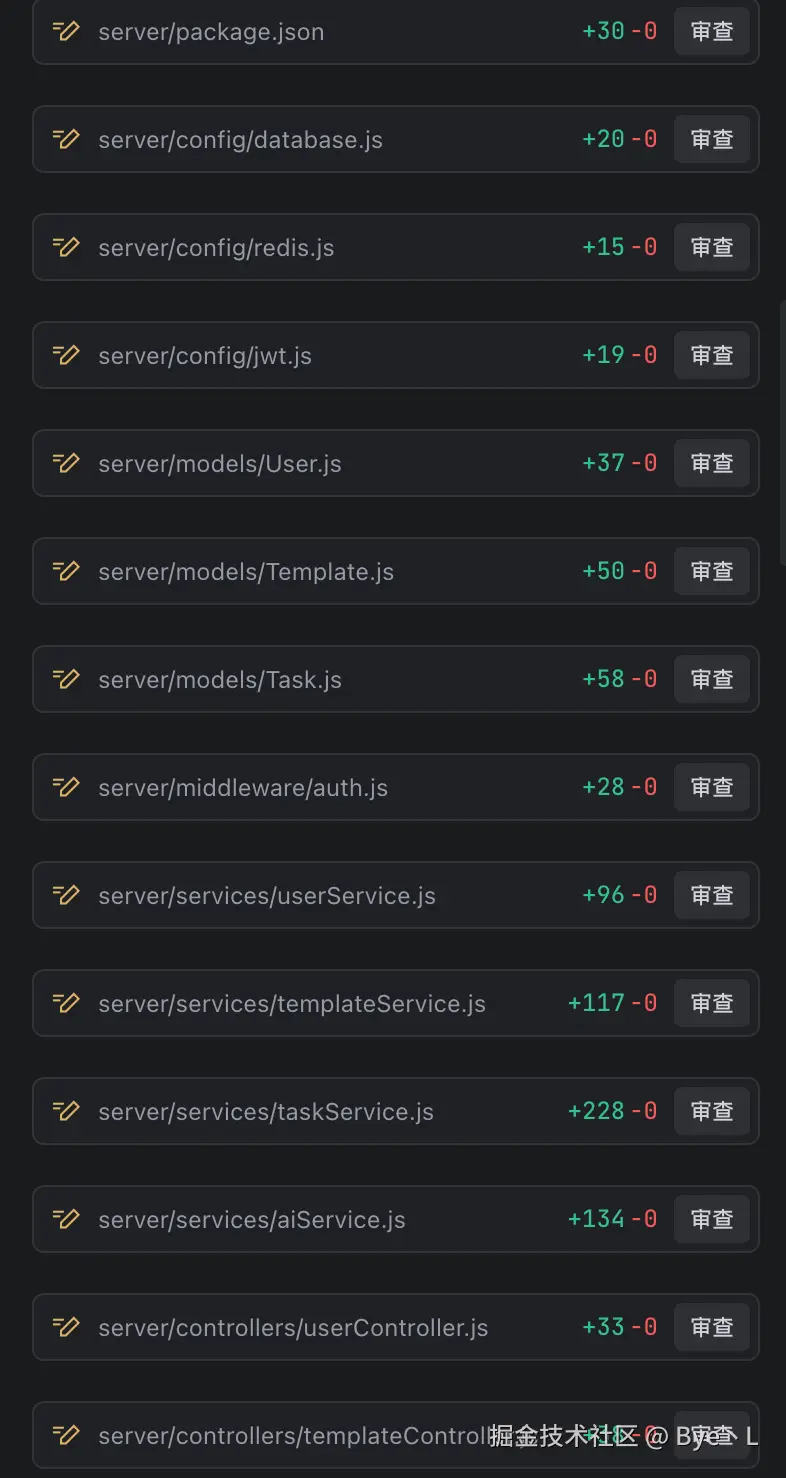Click the edit icon beside server/package.json
Screen dimensions: 786x1478
tap(66, 31)
